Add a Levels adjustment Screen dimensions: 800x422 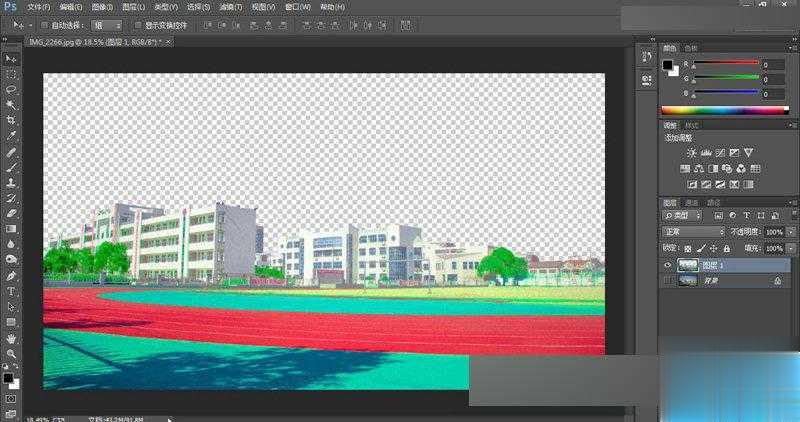(x=706, y=153)
